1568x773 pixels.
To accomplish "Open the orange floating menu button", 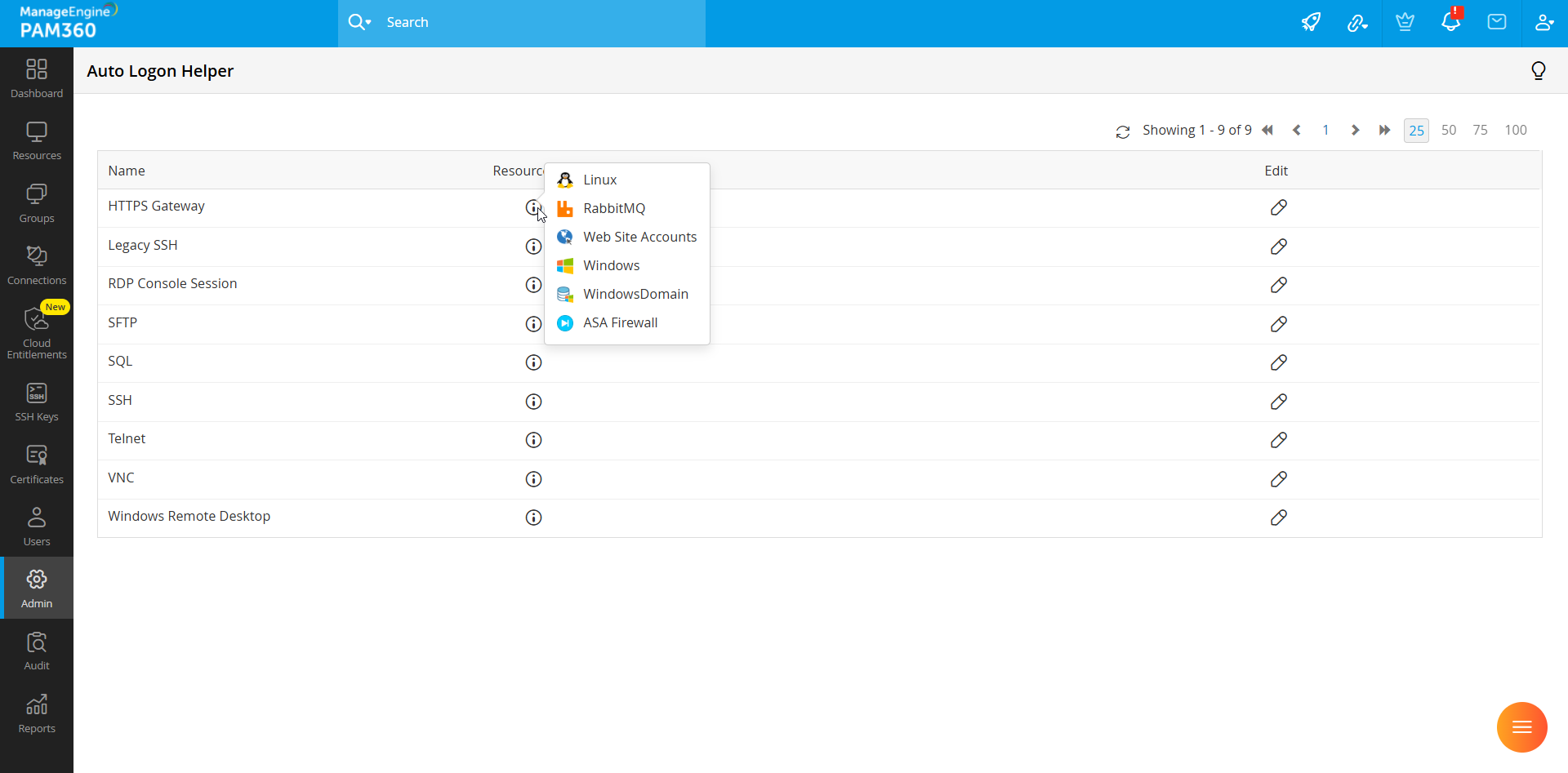I will point(1522,727).
